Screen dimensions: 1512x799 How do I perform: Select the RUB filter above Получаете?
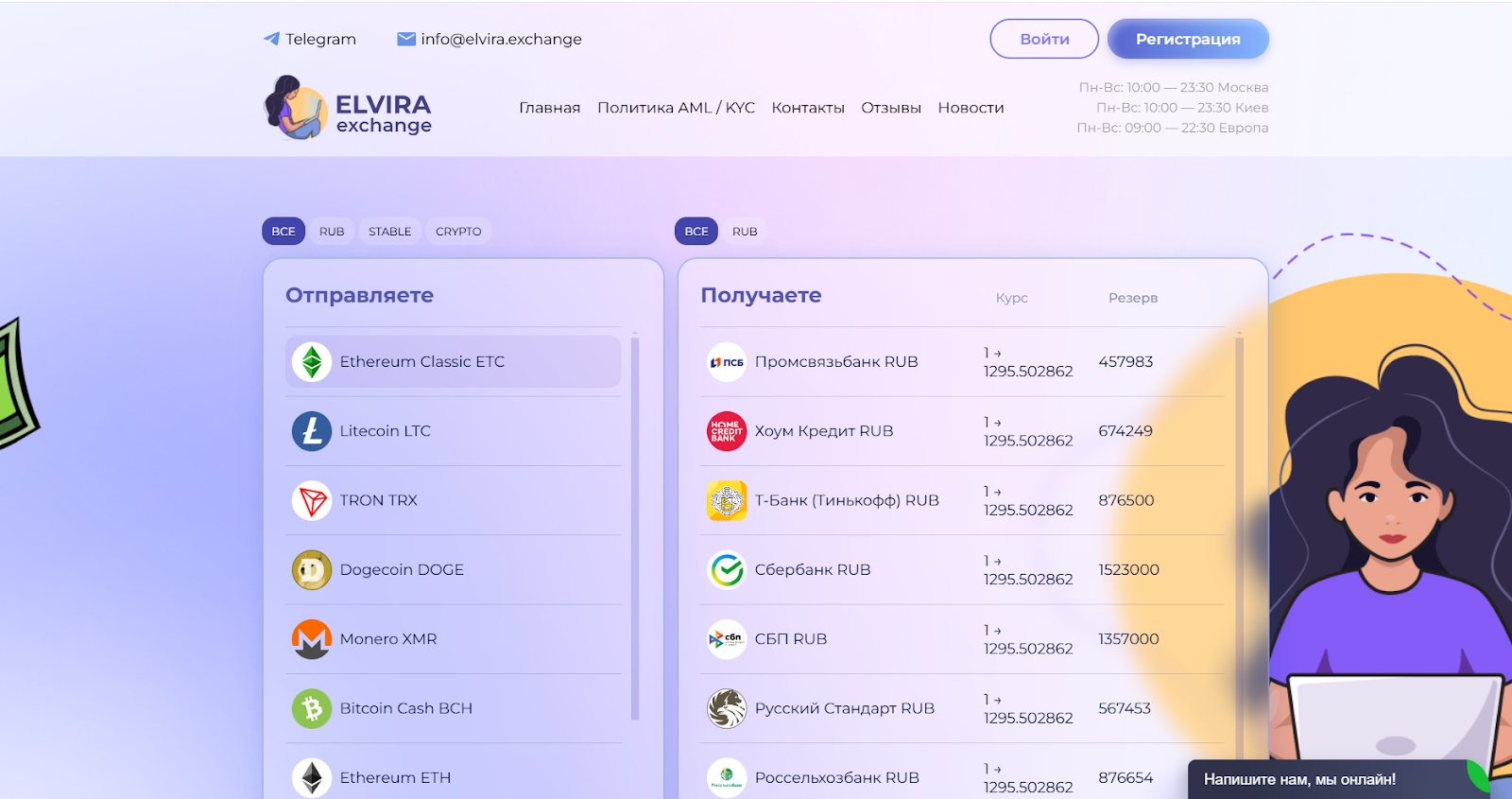(745, 231)
